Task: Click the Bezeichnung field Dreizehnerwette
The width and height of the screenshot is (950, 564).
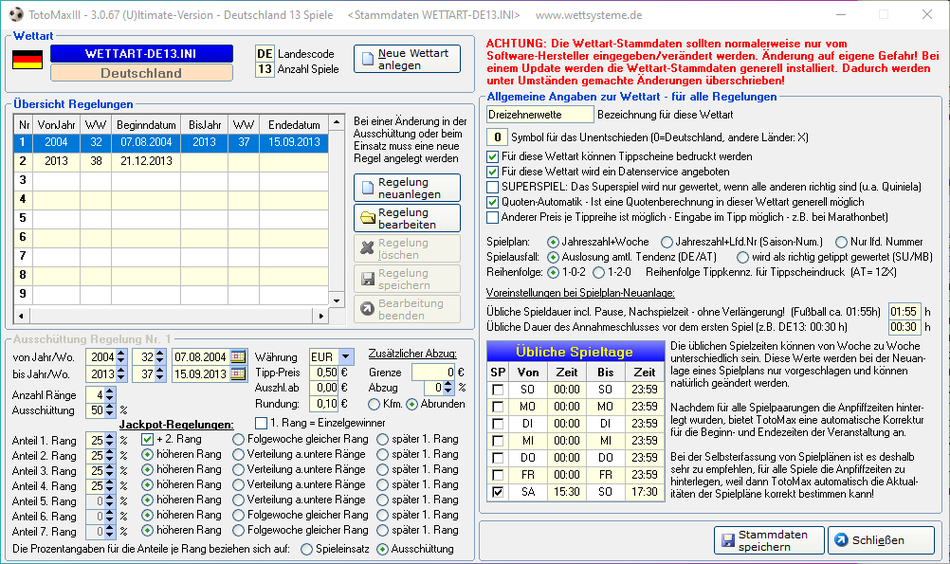Action: coord(540,114)
